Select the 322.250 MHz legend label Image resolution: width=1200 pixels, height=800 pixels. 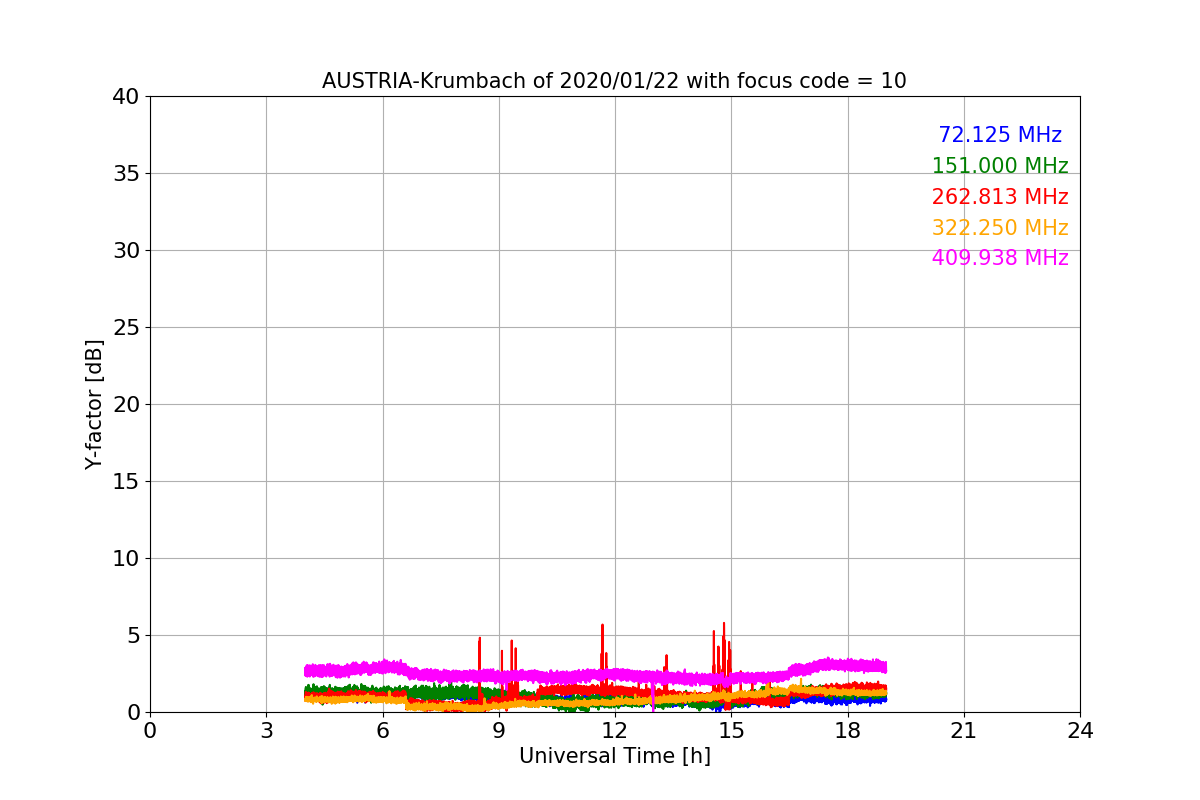(1000, 228)
